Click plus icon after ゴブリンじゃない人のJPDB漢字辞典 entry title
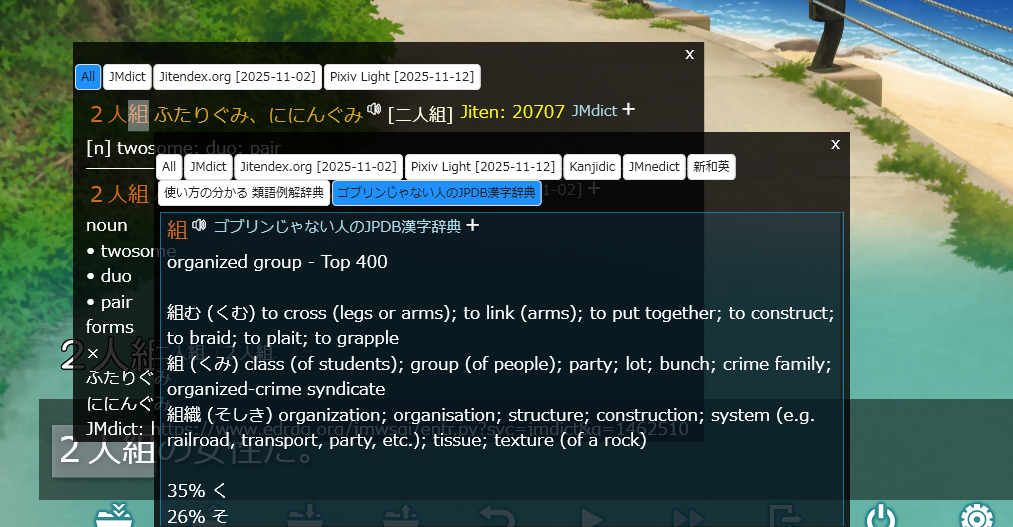This screenshot has height=527, width=1013. [x=473, y=226]
